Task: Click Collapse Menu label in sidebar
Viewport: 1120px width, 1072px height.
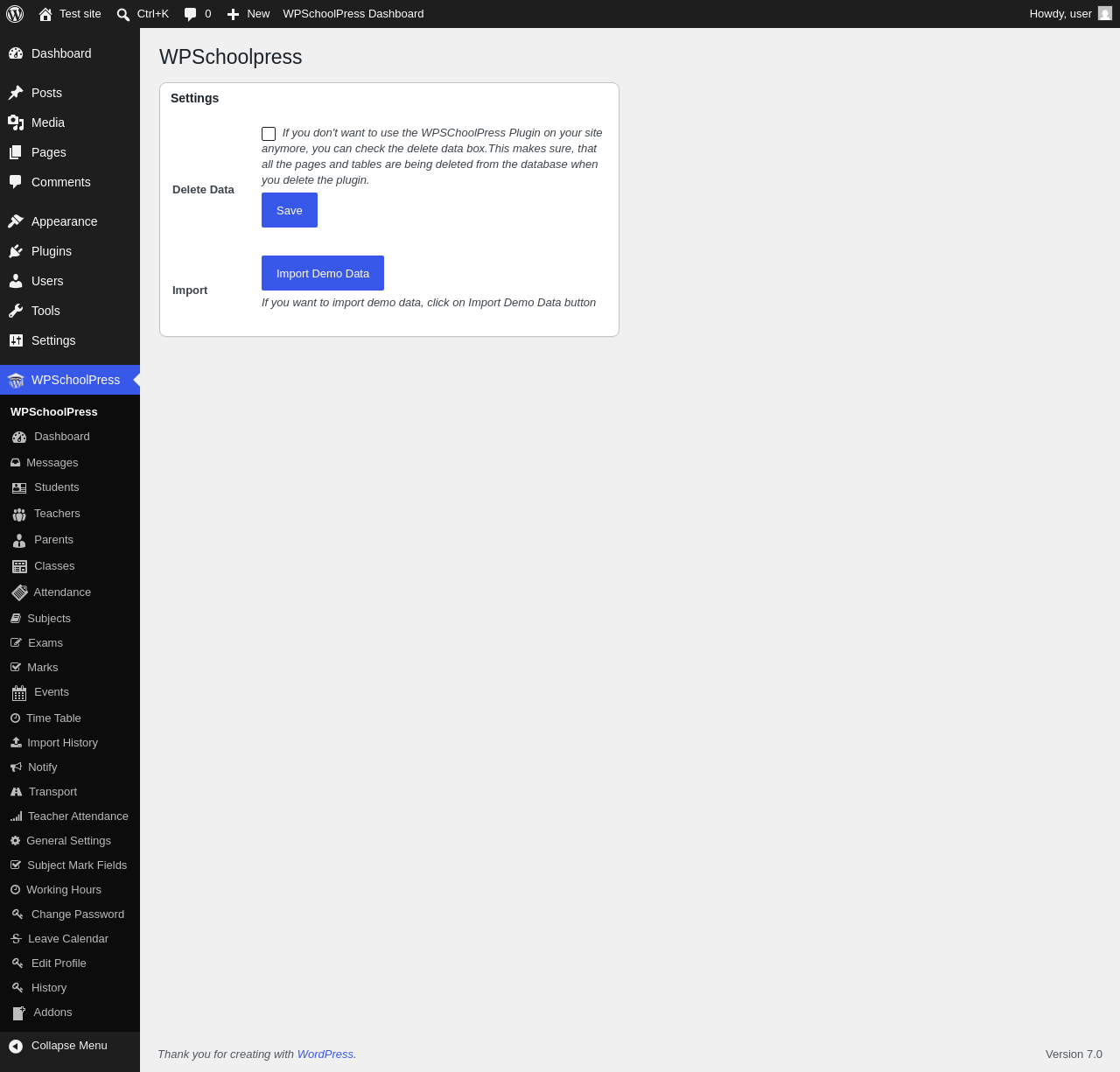Action: (x=69, y=1046)
